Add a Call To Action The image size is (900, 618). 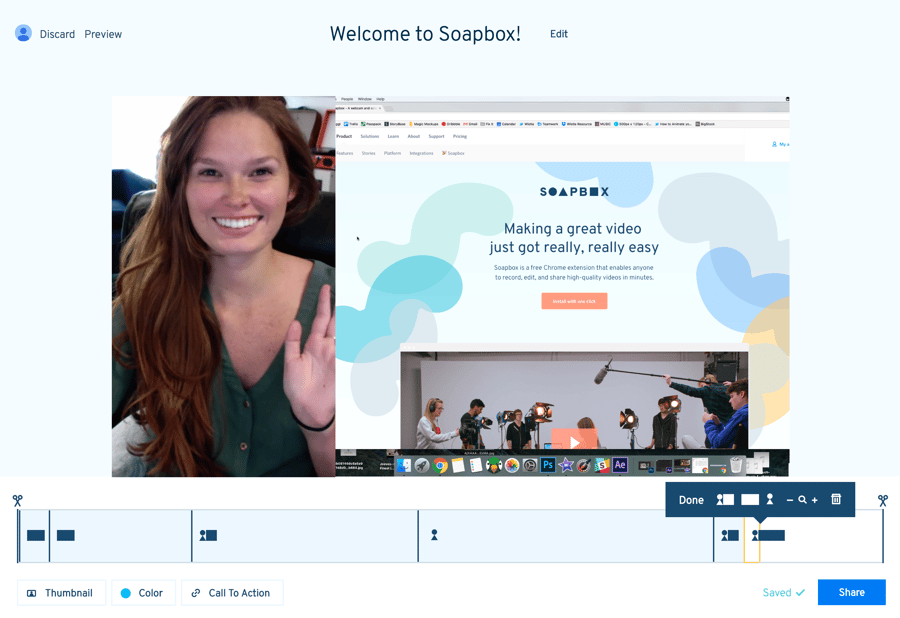(232, 593)
